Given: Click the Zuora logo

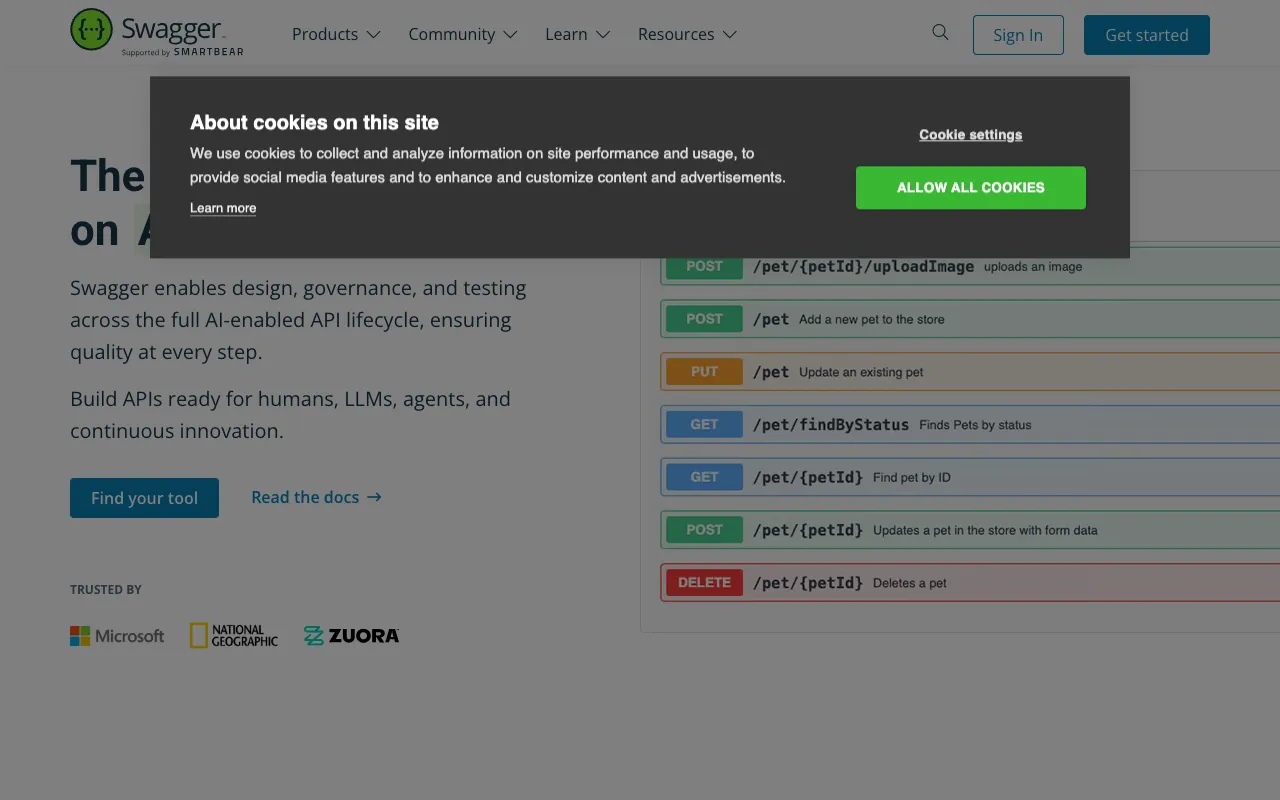Looking at the screenshot, I should [x=351, y=635].
